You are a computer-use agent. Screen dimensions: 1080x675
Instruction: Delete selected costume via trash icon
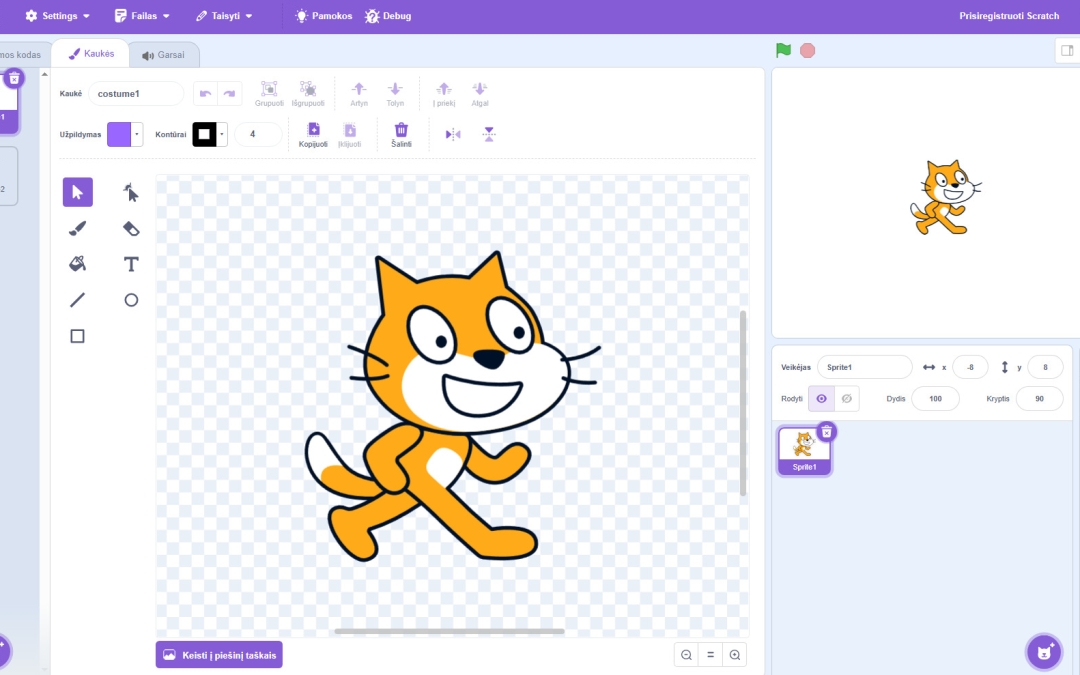pyautogui.click(x=14, y=79)
